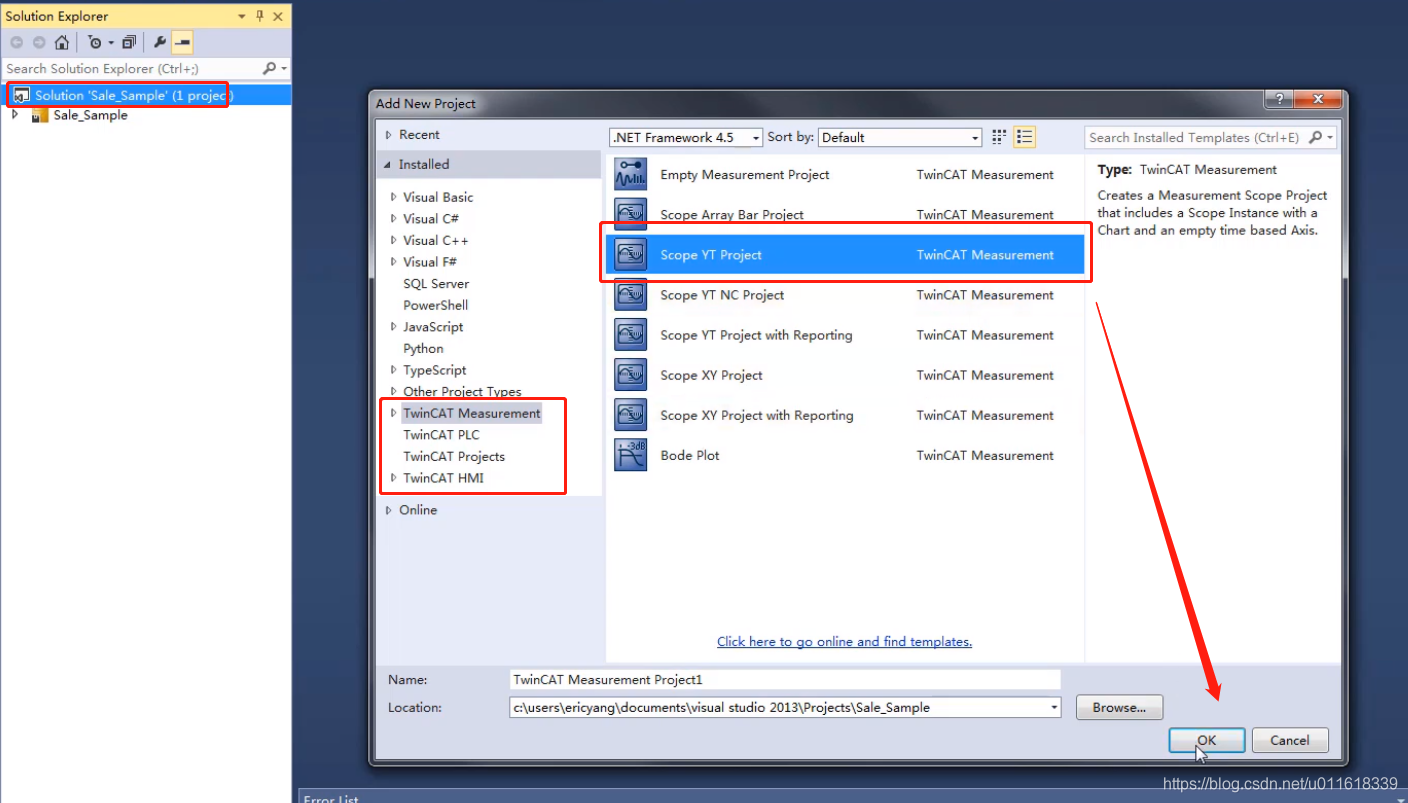The width and height of the screenshot is (1408, 803).
Task: Click 'Click here to go online' link
Action: 844,642
